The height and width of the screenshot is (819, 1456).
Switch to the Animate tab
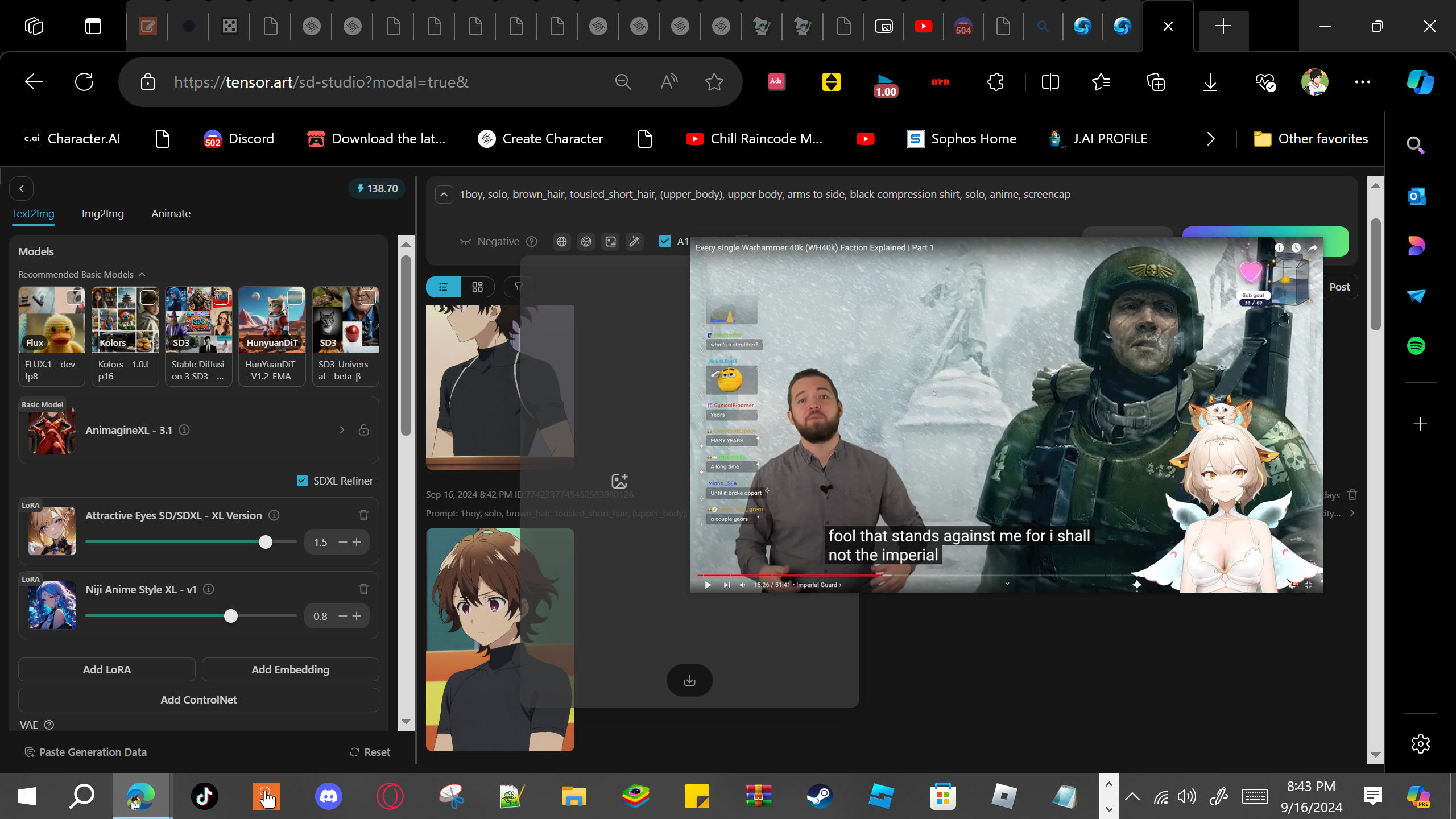[x=171, y=214]
